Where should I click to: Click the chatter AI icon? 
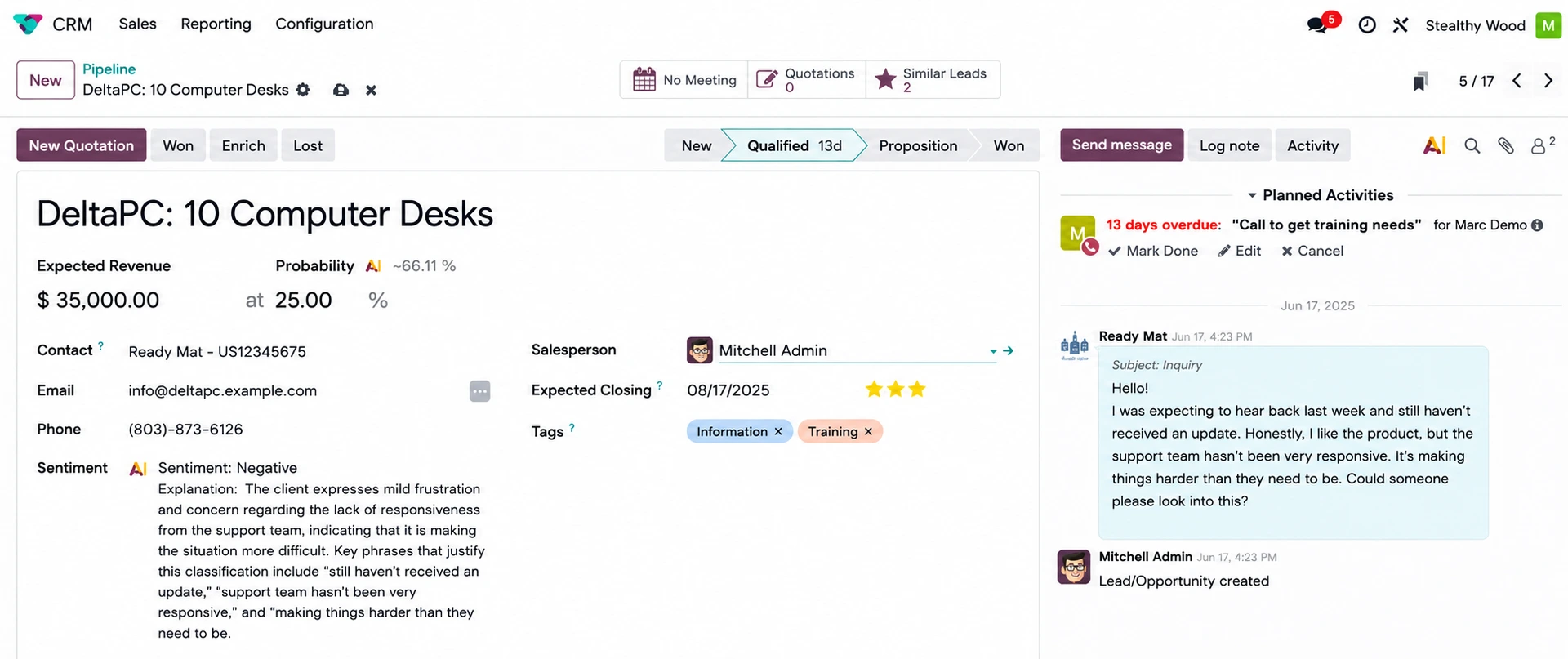coord(1434,145)
